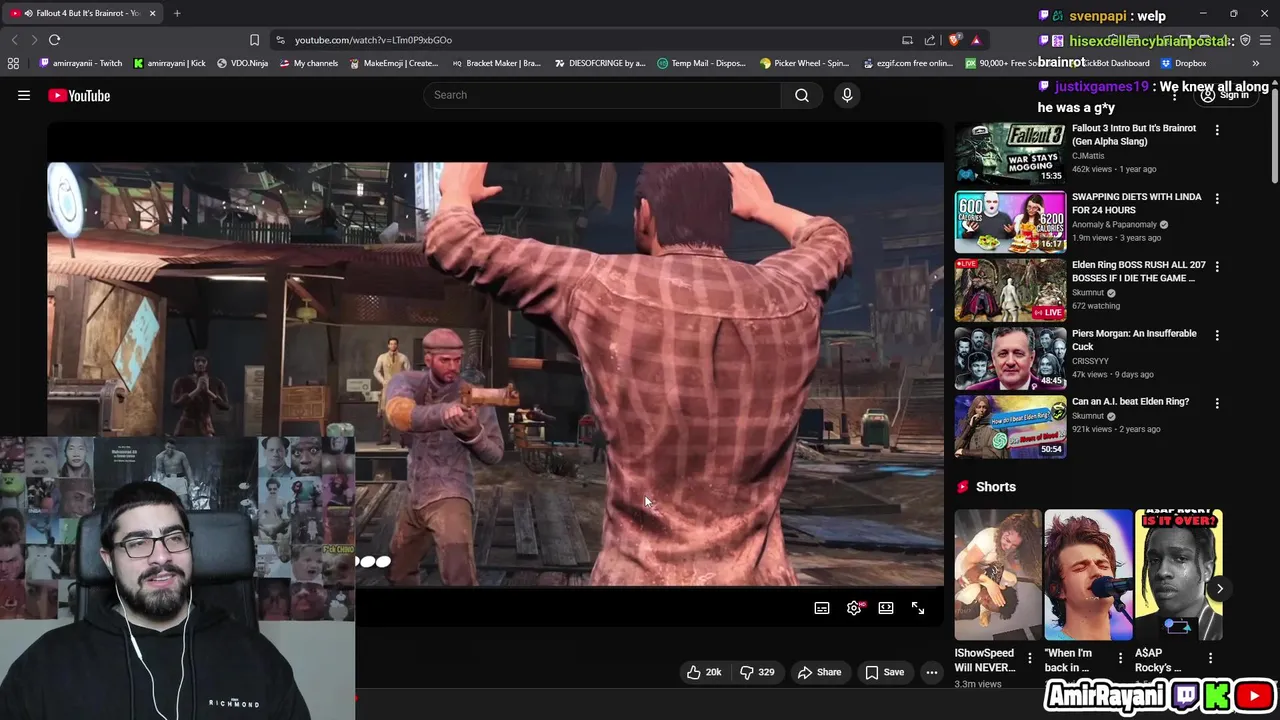Go back with the browser back arrow
The width and height of the screenshot is (1280, 720).
(14, 40)
